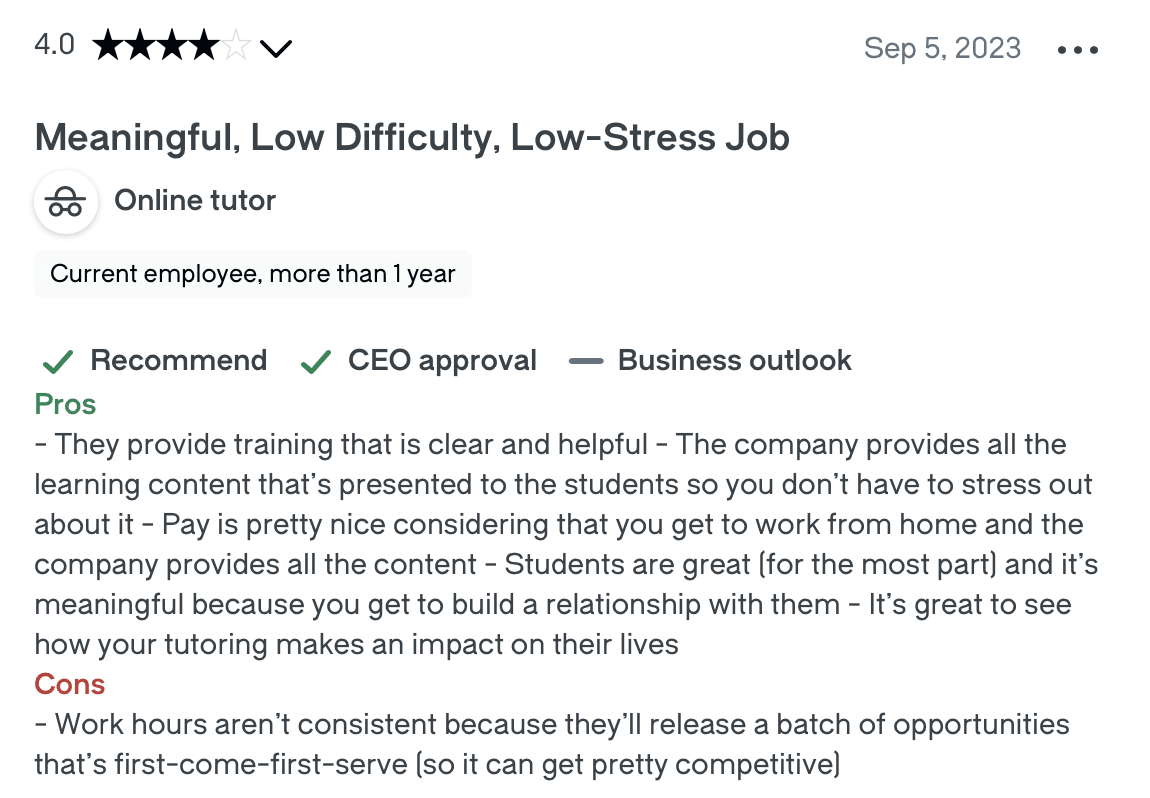Click the 4.0 rating score display
1150x798 pixels.
[x=54, y=44]
